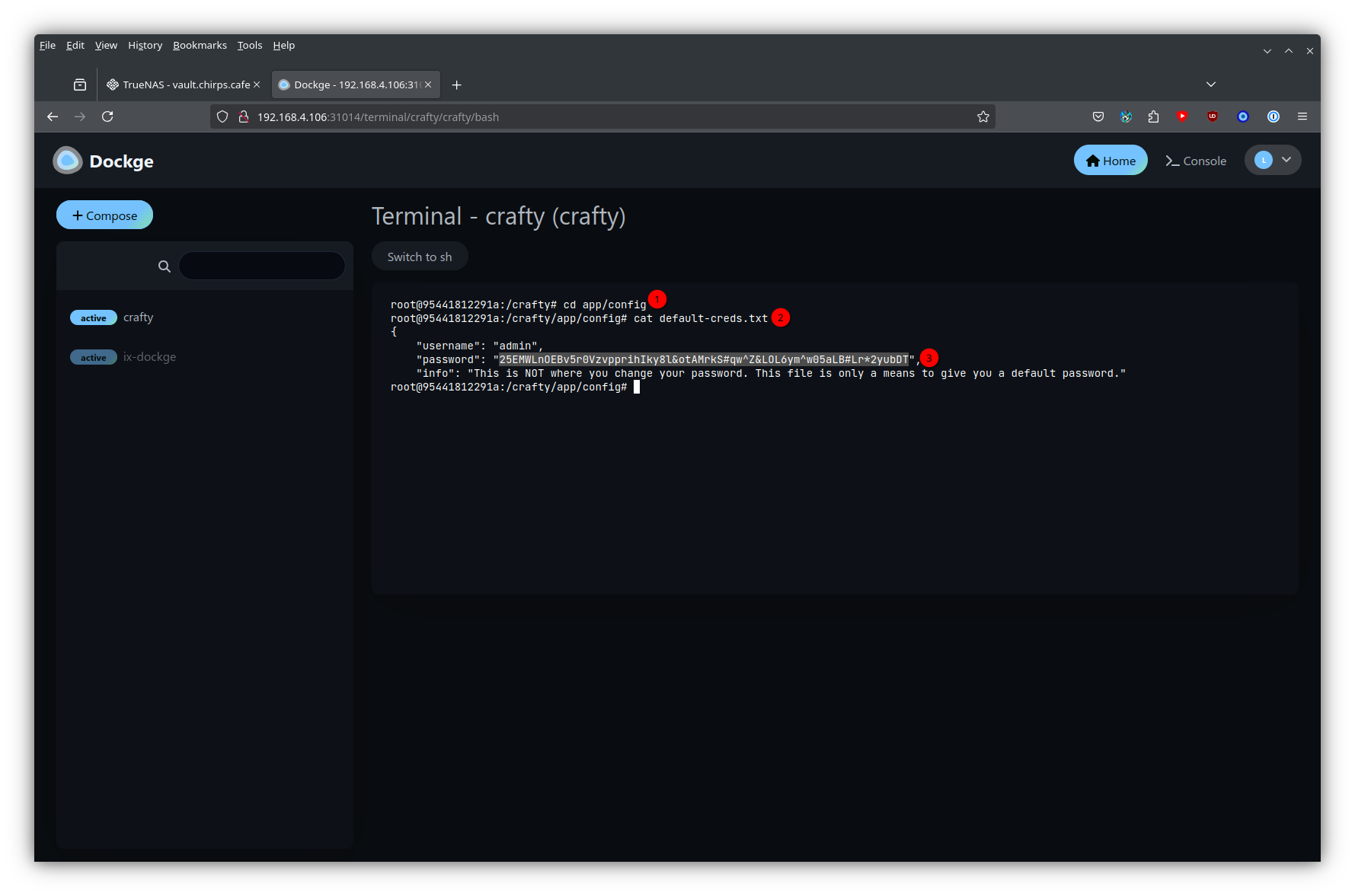Open the Console link
This screenshot has height=896, width=1355.
(1196, 161)
